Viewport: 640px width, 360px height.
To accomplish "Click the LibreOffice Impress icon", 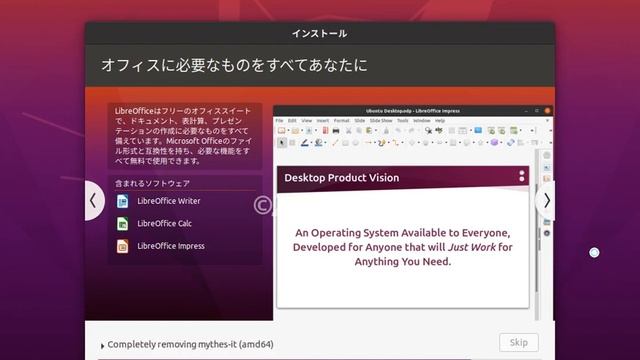I will pyautogui.click(x=122, y=246).
